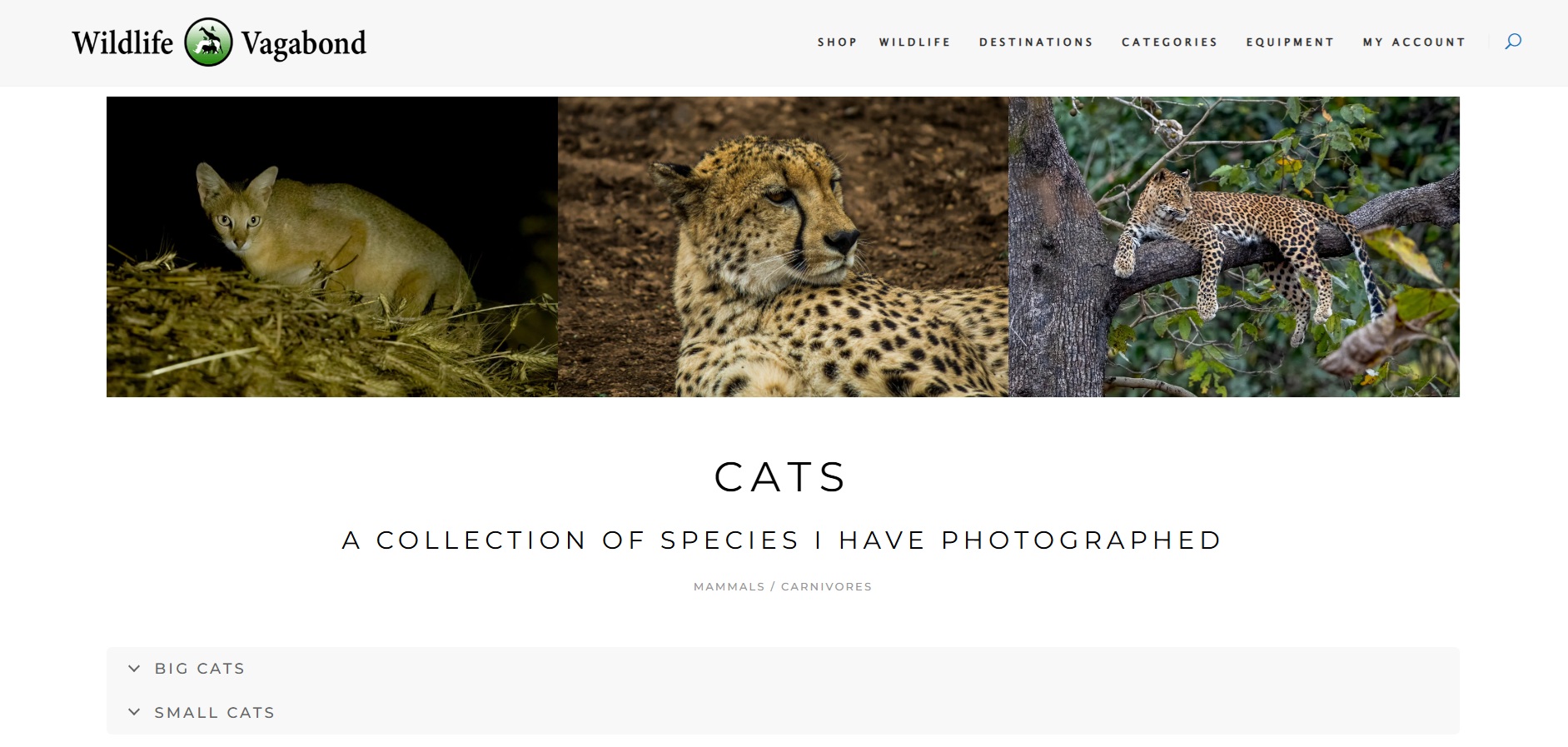Click the 'Vagabond' word in site logo
Screen dimensions: 1568x747
304,44
